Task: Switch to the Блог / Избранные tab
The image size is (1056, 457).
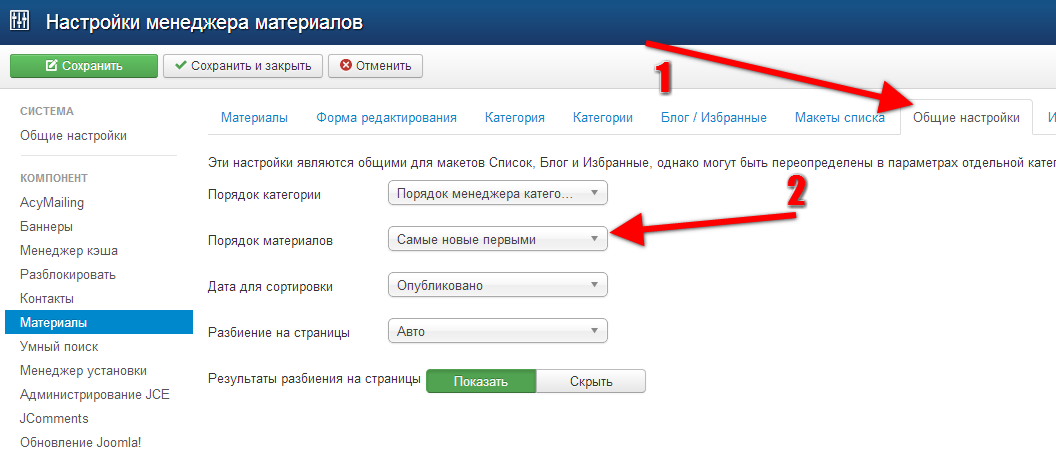Action: click(x=713, y=117)
